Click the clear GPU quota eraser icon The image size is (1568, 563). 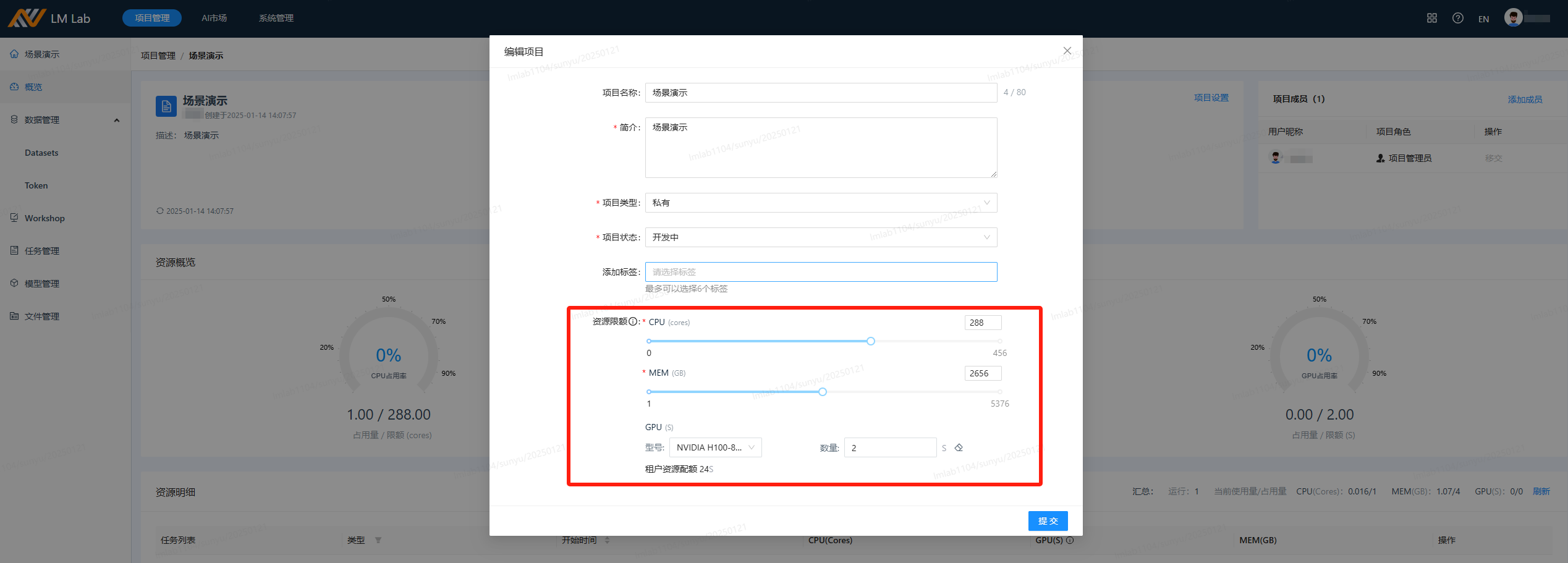tap(959, 447)
